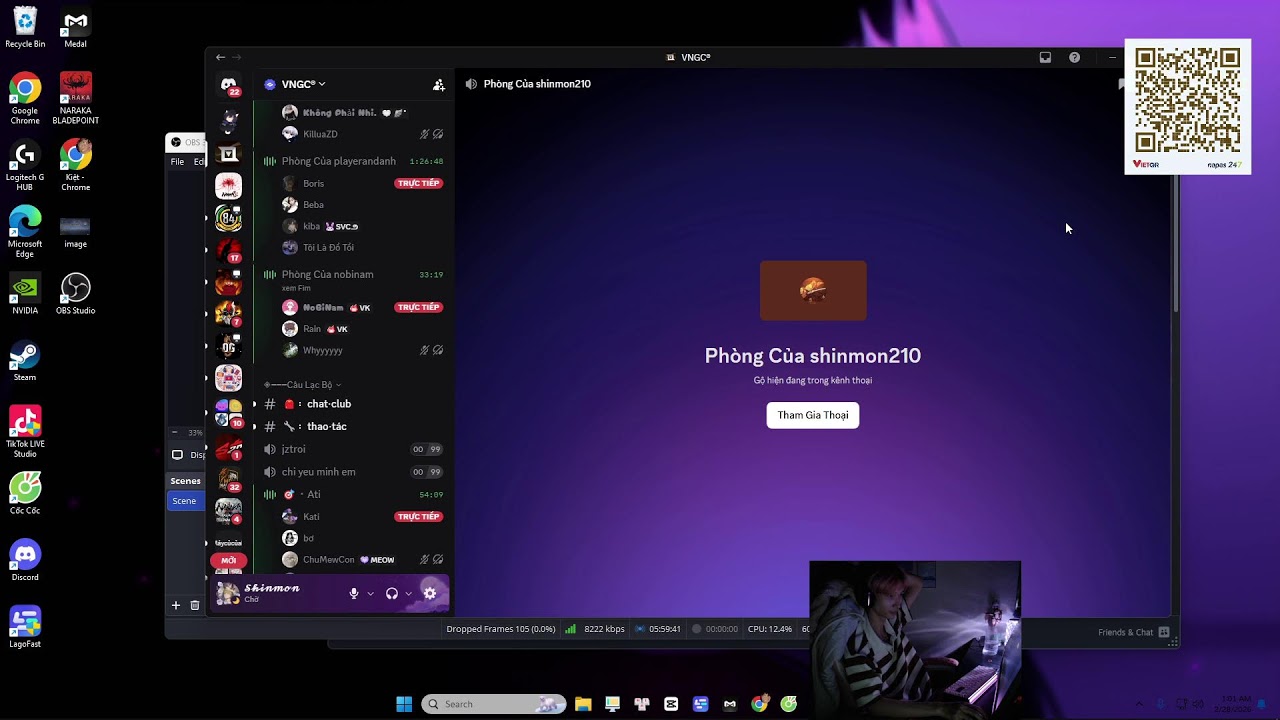Open Steam desktop shortcut

[x=25, y=361]
